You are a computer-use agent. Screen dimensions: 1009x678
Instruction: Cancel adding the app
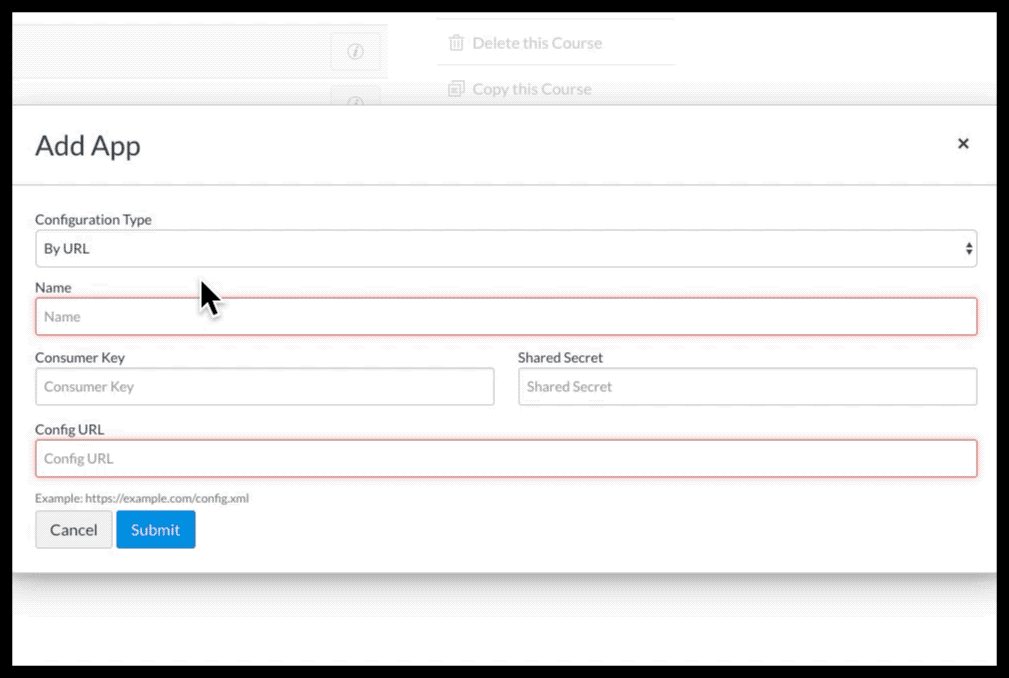(73, 529)
